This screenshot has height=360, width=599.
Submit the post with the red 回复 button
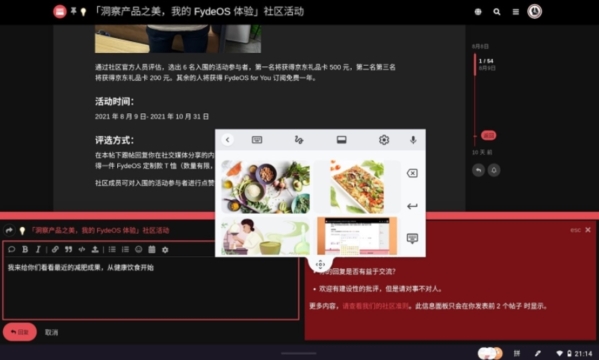click(x=20, y=332)
